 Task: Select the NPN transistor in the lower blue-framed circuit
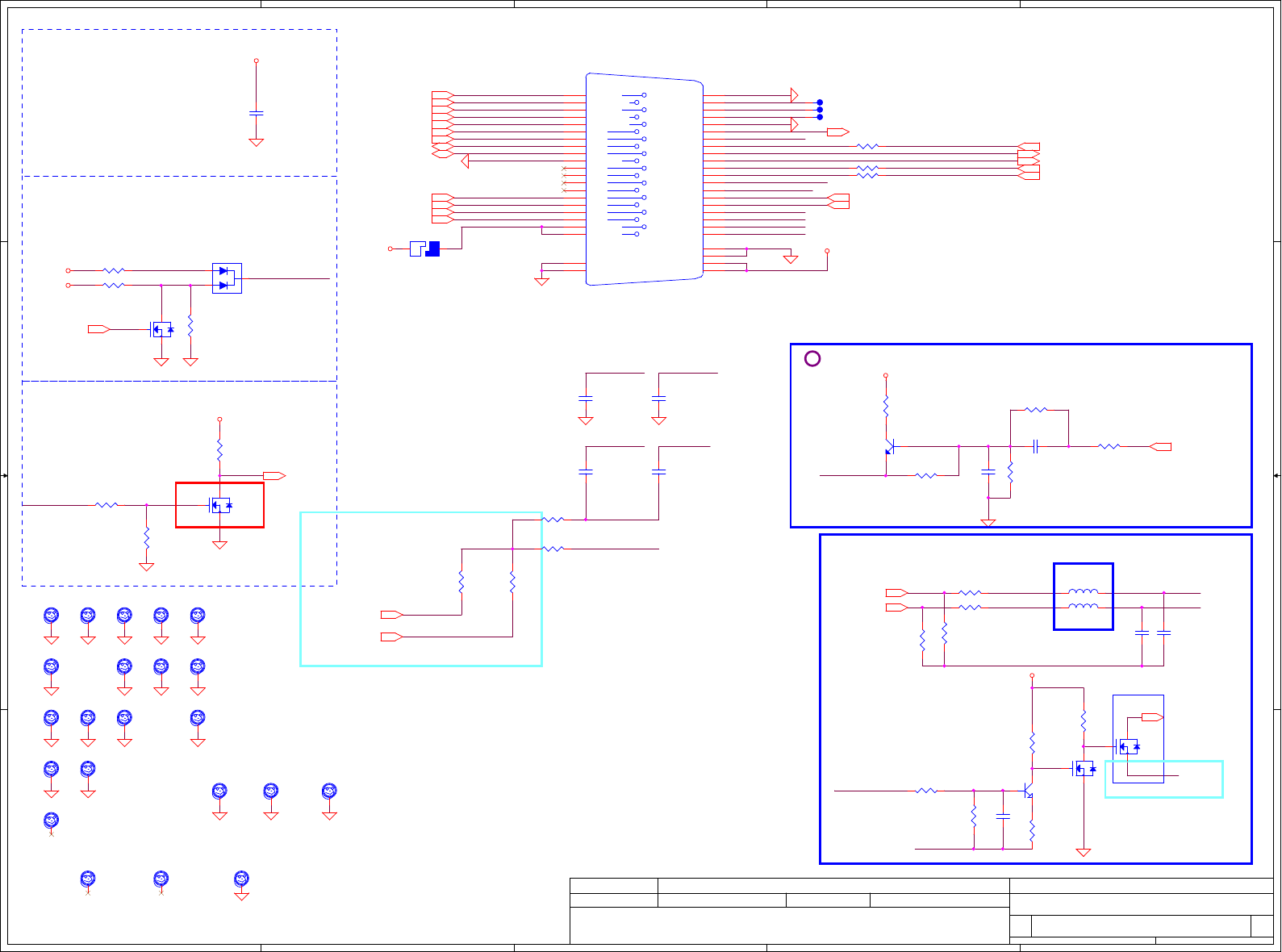(1029, 791)
